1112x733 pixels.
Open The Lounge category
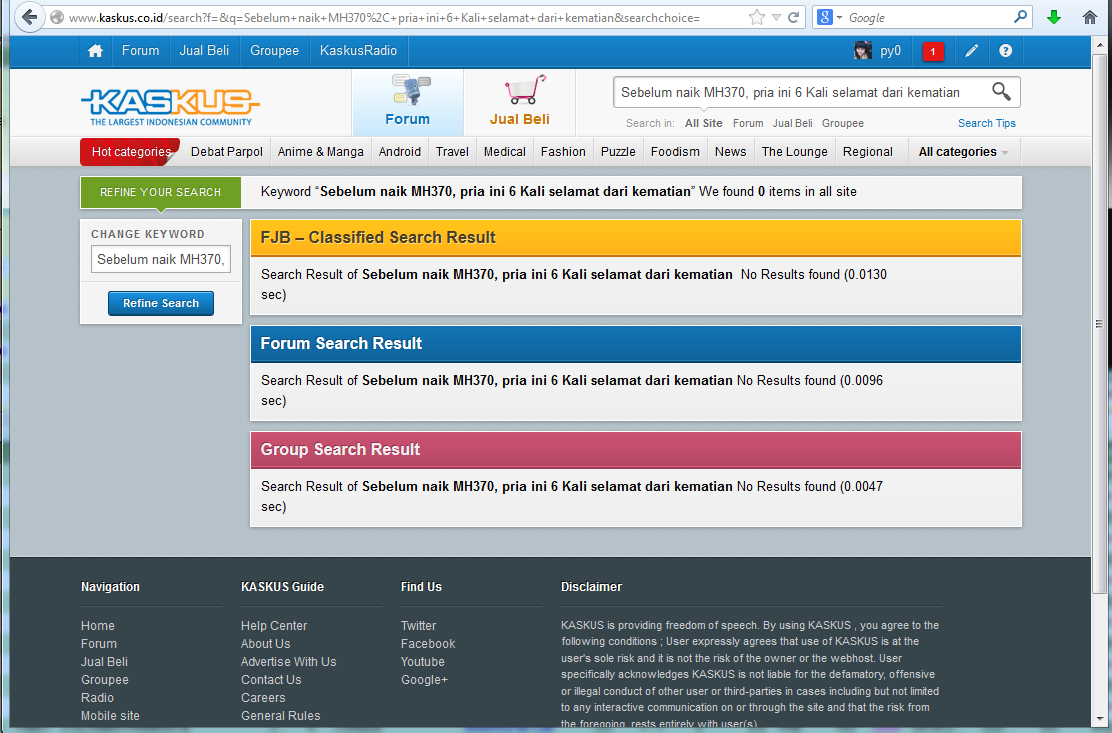795,152
